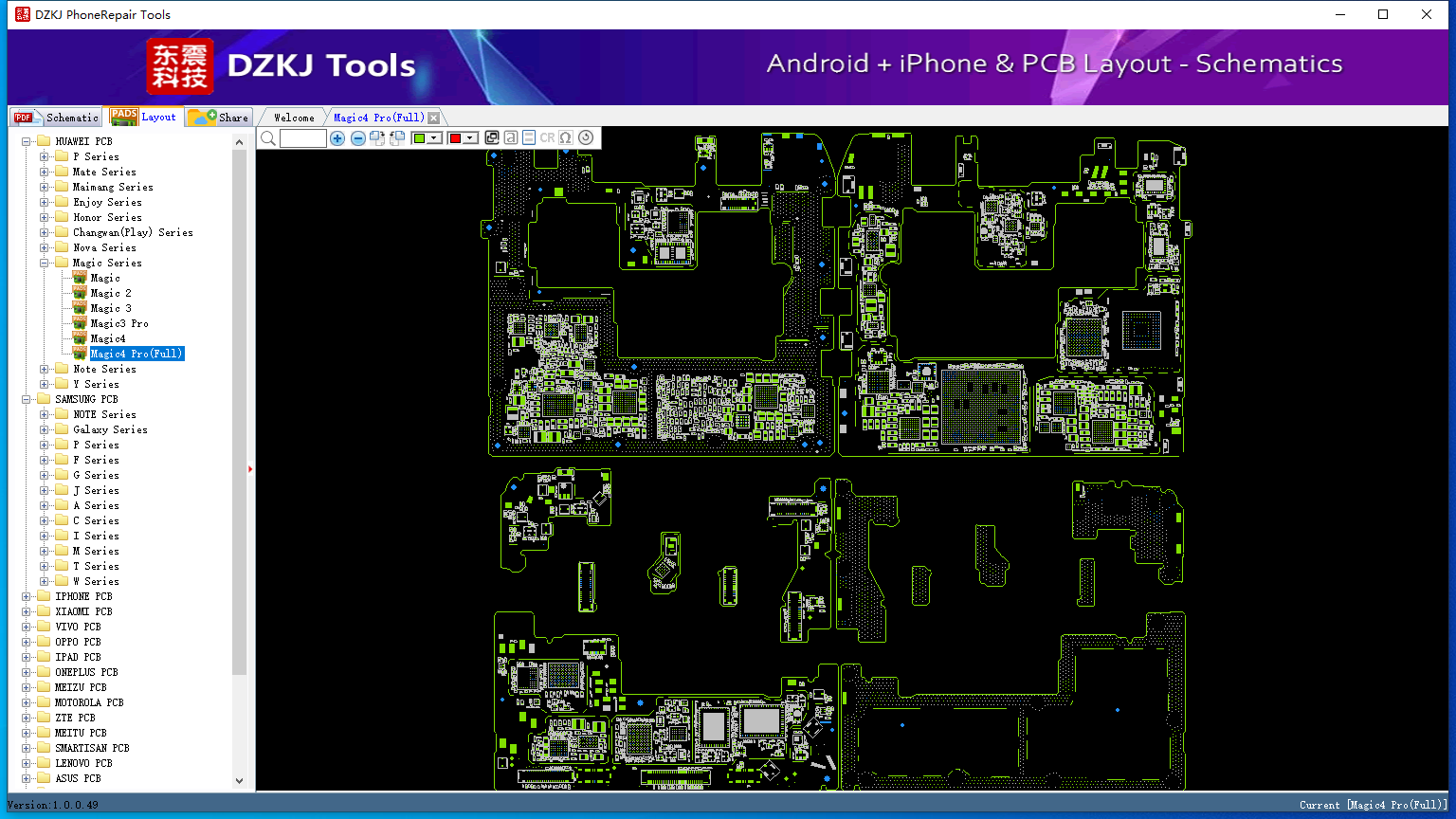Viewport: 1456px width, 819px height.
Task: Select the Y Series folder
Action: 96,384
